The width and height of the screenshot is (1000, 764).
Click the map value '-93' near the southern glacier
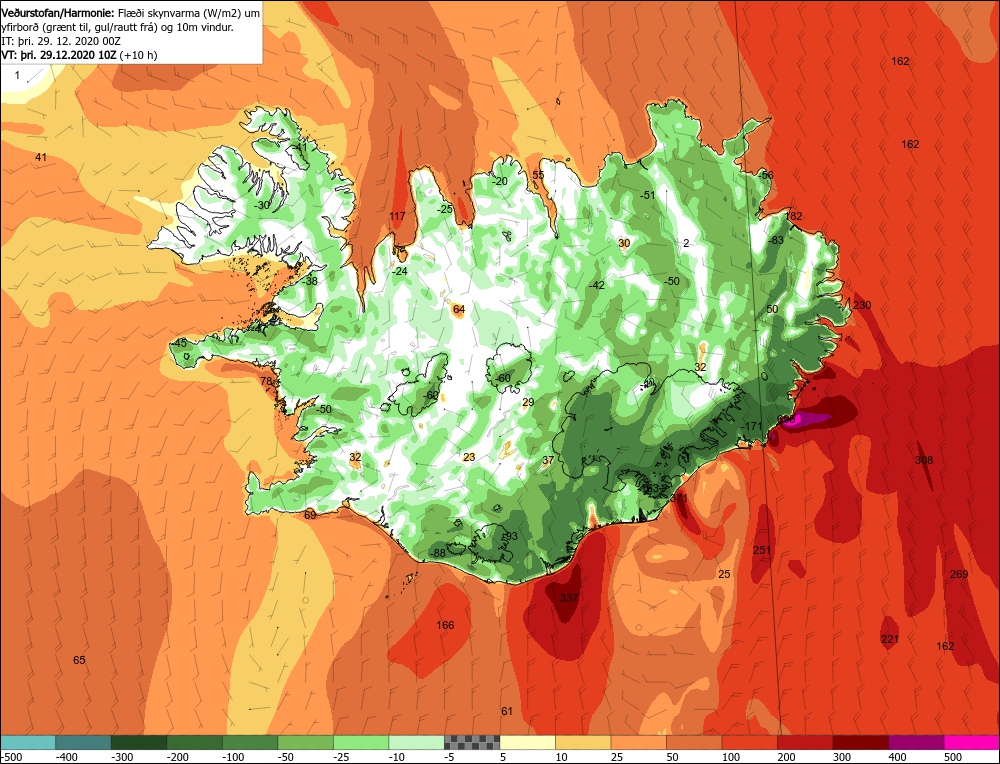510,536
